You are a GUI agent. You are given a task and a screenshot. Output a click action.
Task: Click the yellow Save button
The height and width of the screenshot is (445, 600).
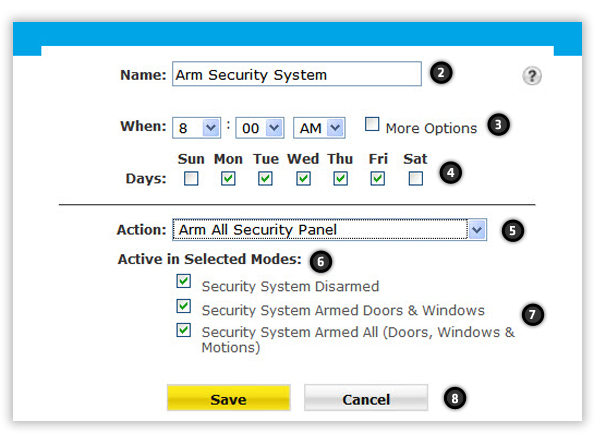(228, 398)
